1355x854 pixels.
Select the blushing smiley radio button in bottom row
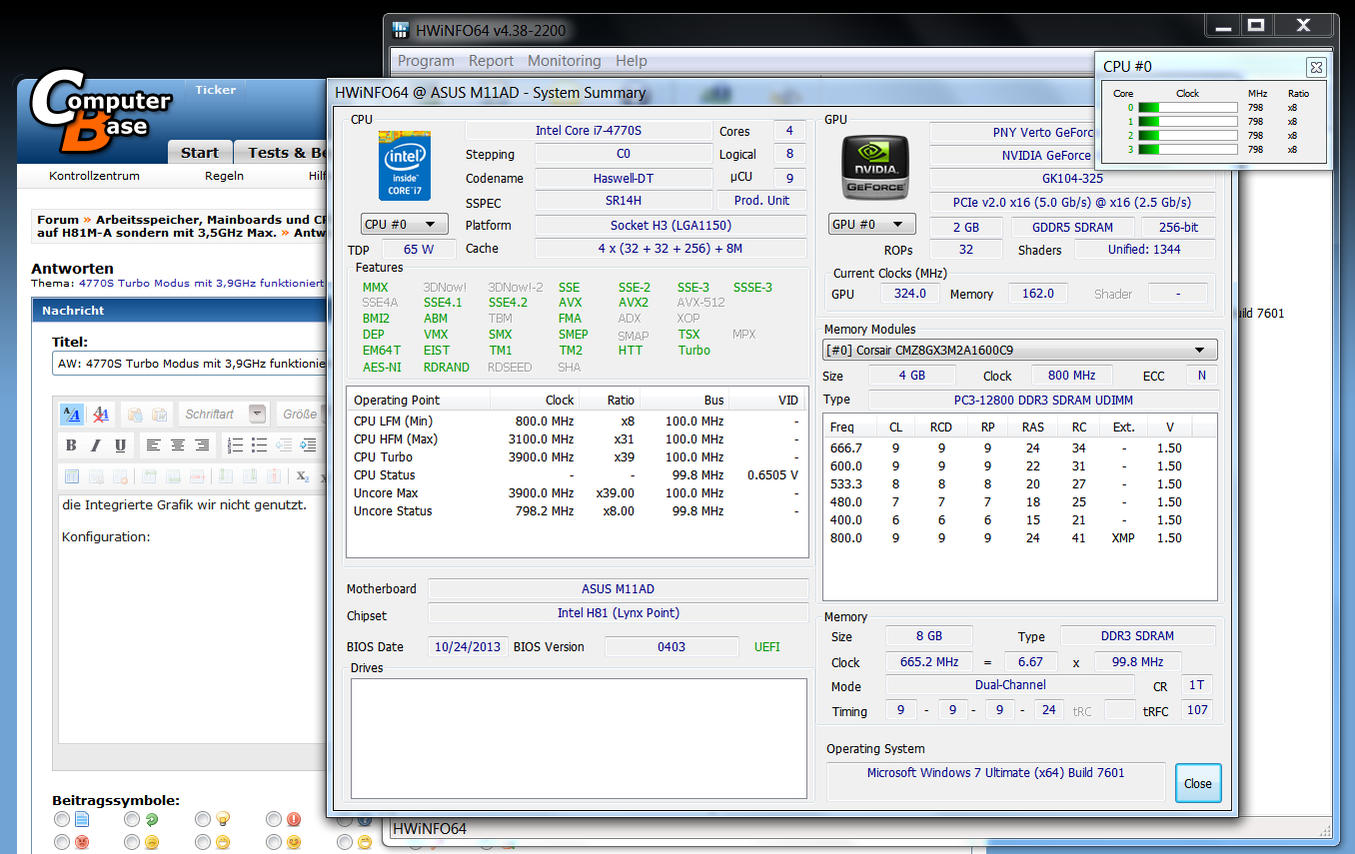coord(274,843)
